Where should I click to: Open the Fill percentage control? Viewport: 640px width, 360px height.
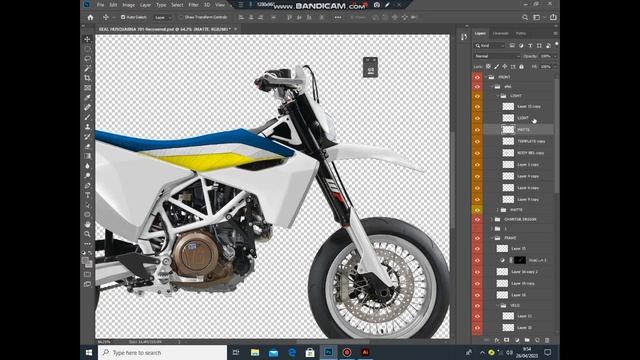click(548, 67)
